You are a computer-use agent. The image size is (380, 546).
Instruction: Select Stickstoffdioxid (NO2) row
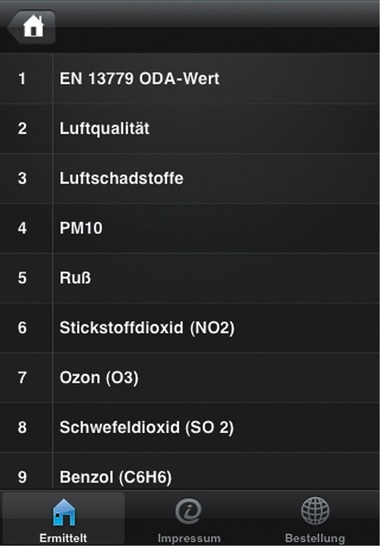coord(190,328)
